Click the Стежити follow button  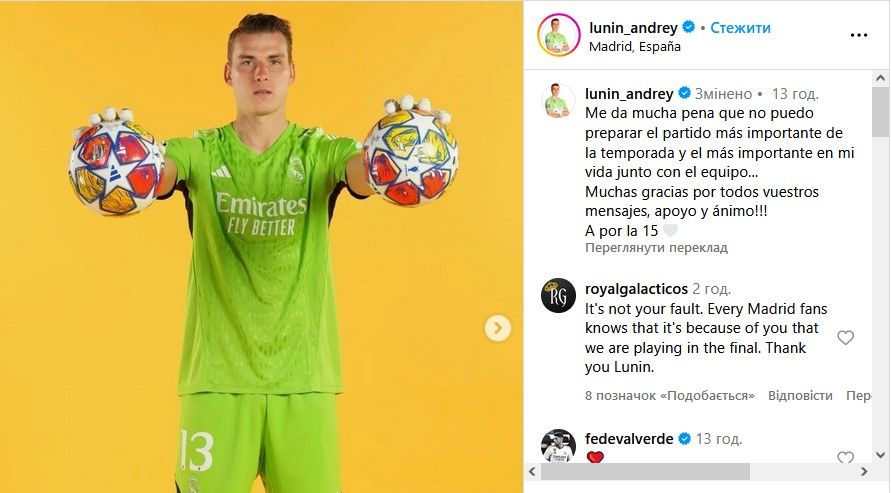coord(740,27)
